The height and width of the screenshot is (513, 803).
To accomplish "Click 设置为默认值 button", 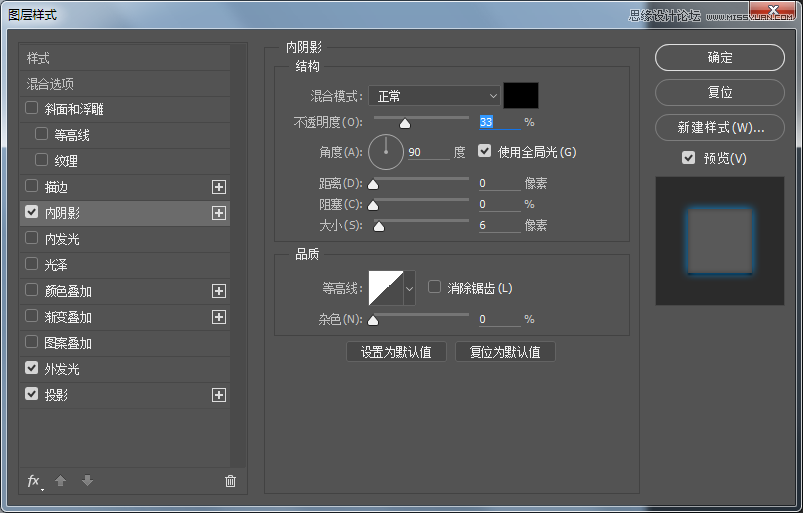I will pyautogui.click(x=396, y=352).
